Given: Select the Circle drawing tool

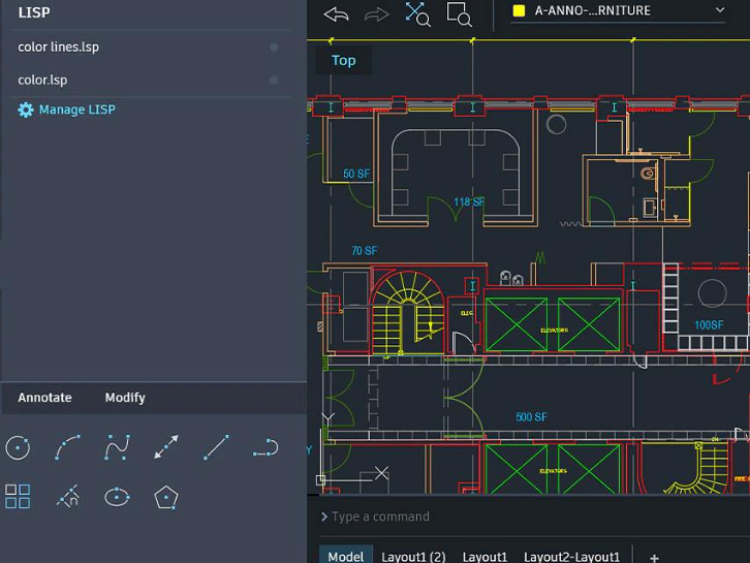Looking at the screenshot, I should 18,448.
